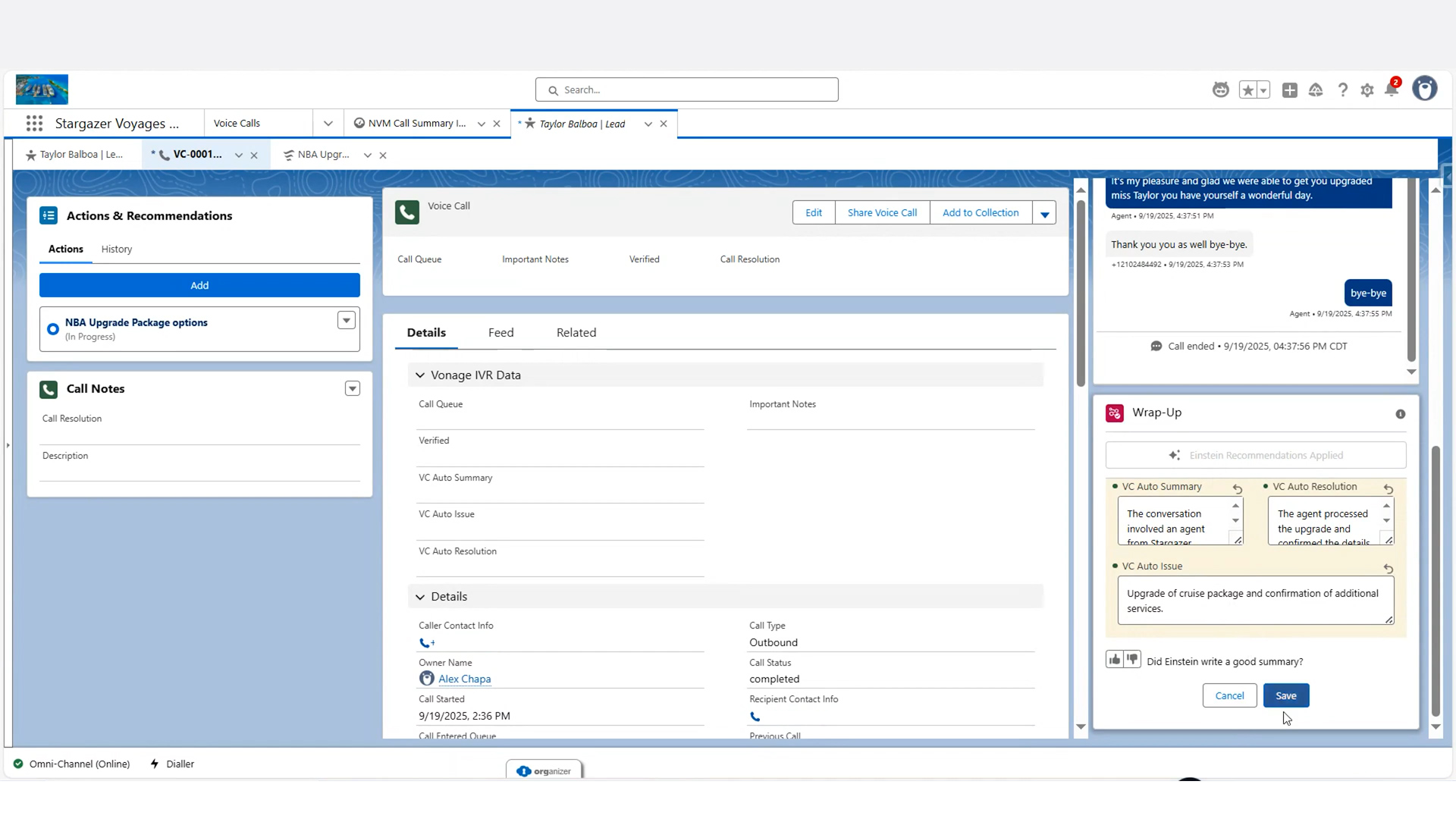Click the global Search field
Screen dimensions: 1456x819
point(686,90)
